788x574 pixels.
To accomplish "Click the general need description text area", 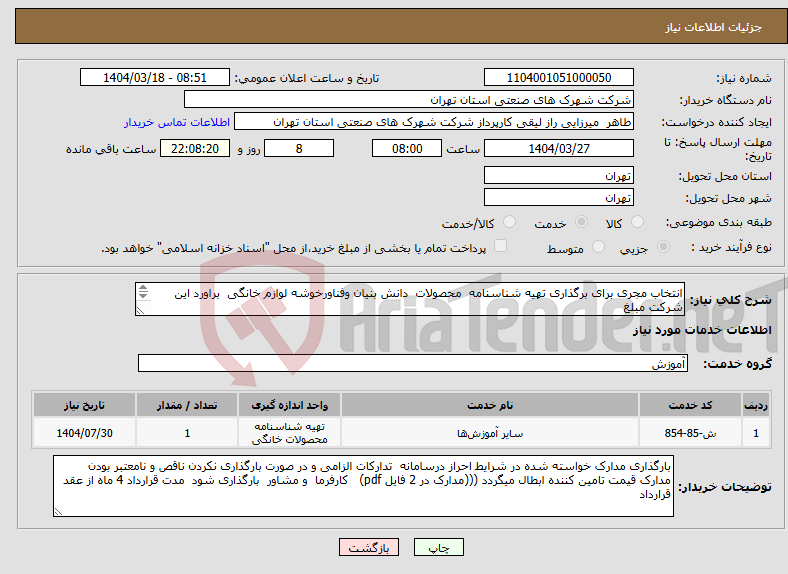I will point(410,299).
